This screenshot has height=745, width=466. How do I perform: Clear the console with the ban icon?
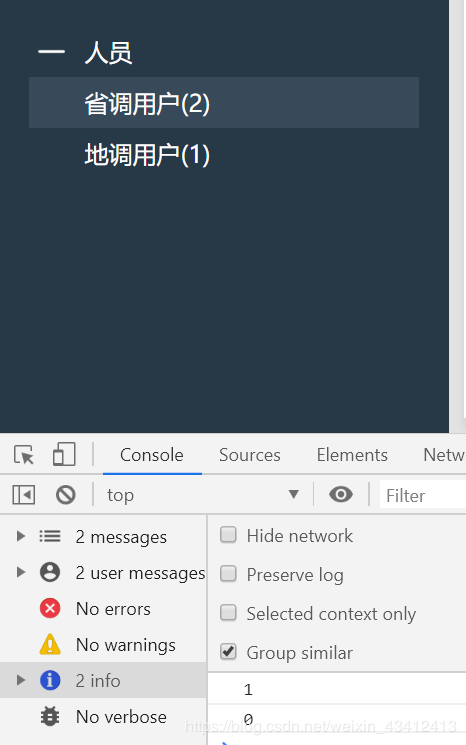pos(66,495)
